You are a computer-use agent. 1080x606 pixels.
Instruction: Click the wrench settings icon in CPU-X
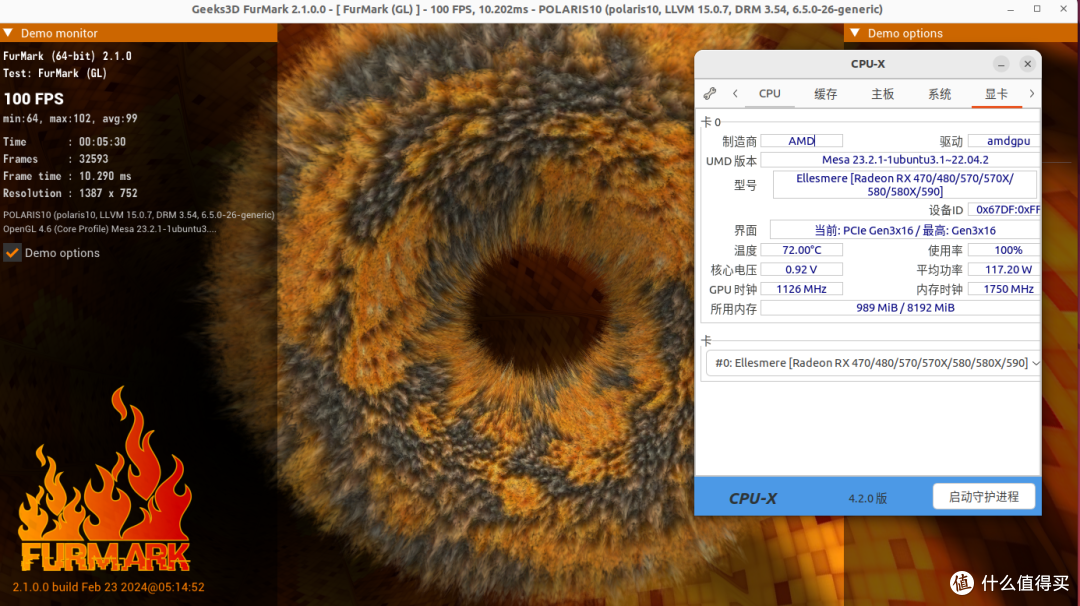[709, 94]
